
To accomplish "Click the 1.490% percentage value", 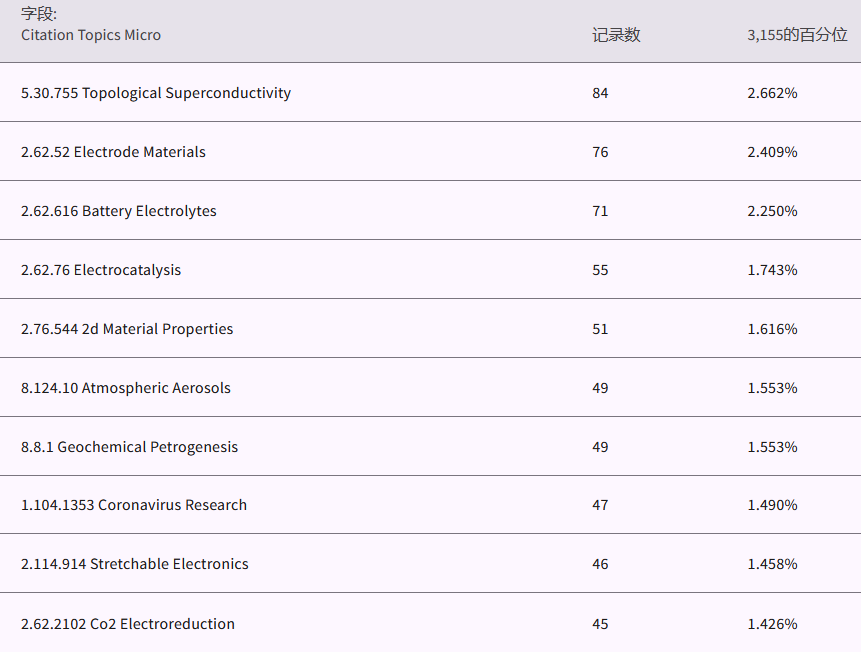I will pyautogui.click(x=772, y=505).
